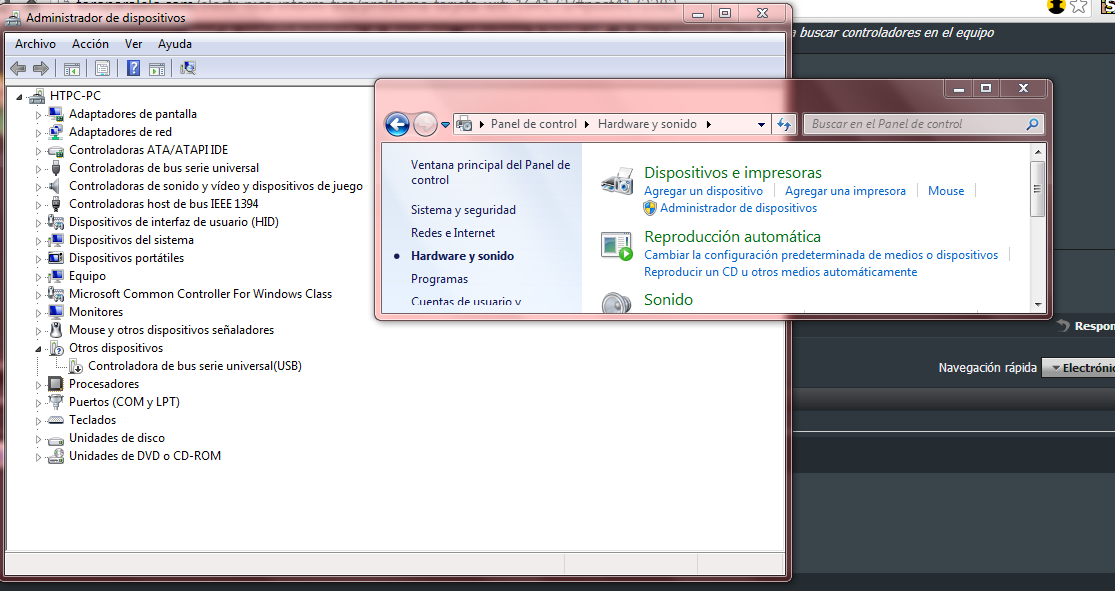The height and width of the screenshot is (591, 1115).
Task: Open the Programas category
Action: tap(439, 279)
